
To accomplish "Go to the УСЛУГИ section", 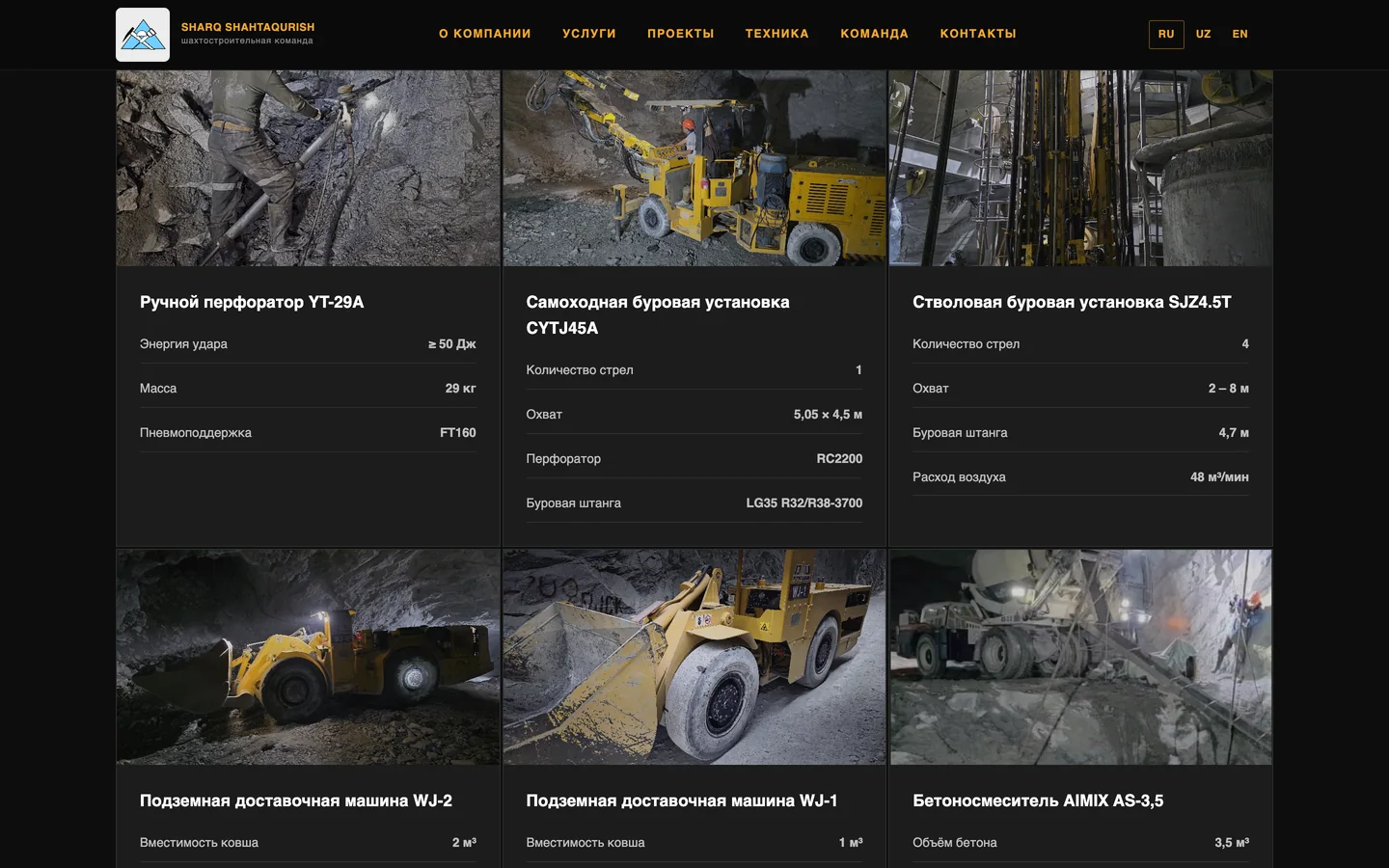I will coord(589,34).
